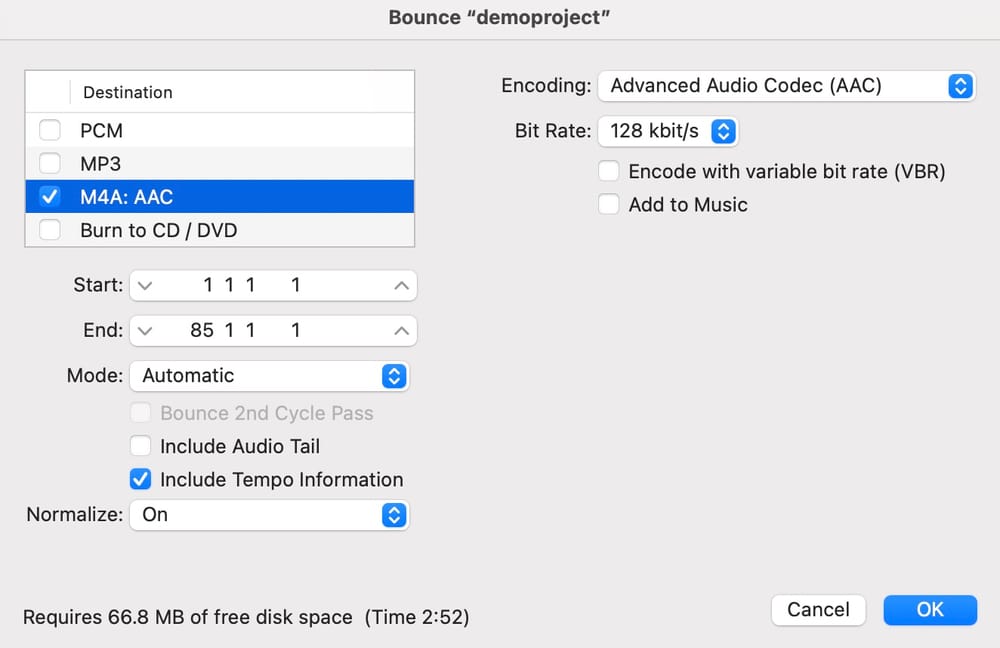Enable Include Audio Tail

[x=141, y=446]
